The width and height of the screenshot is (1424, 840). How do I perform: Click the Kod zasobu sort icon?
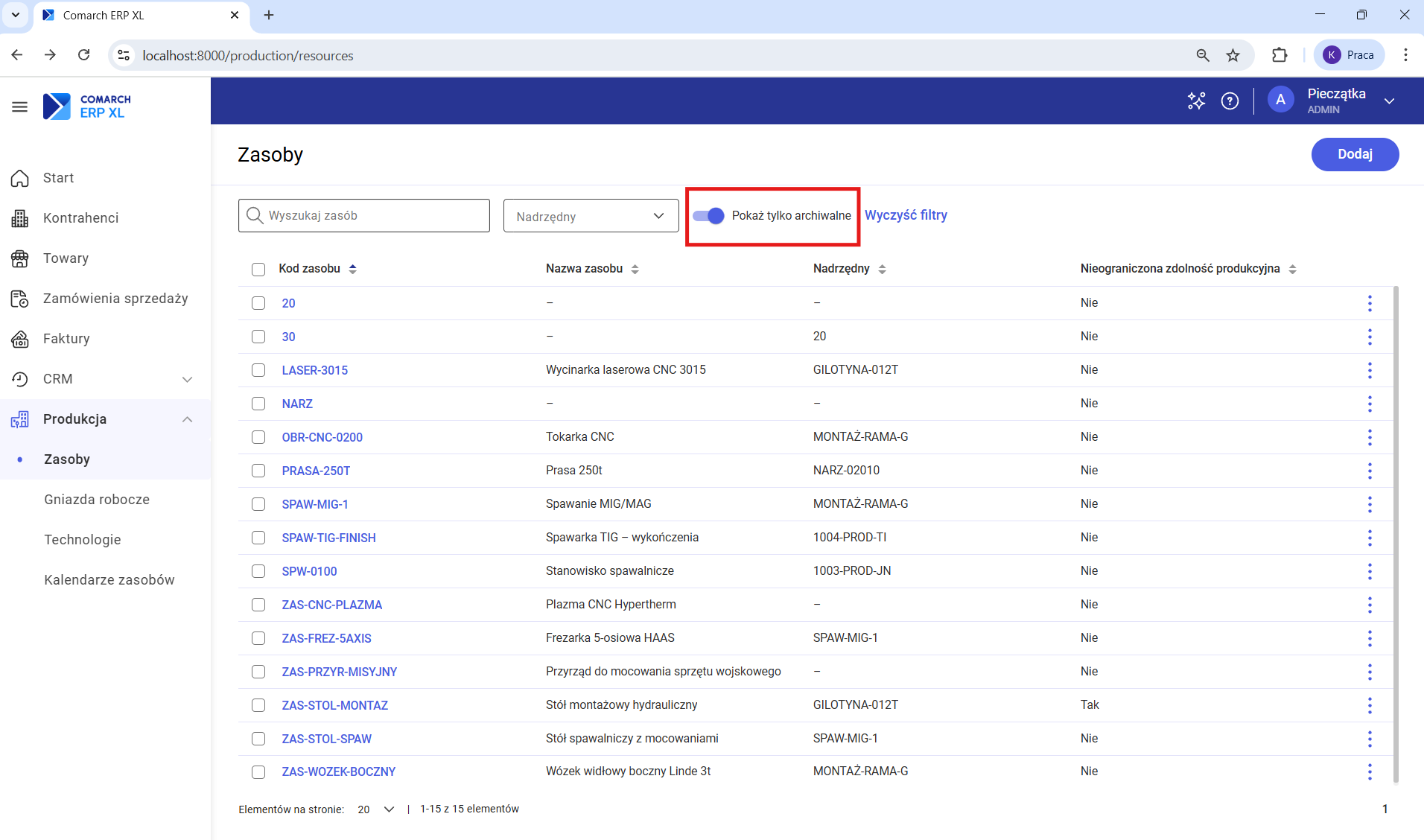tap(353, 269)
